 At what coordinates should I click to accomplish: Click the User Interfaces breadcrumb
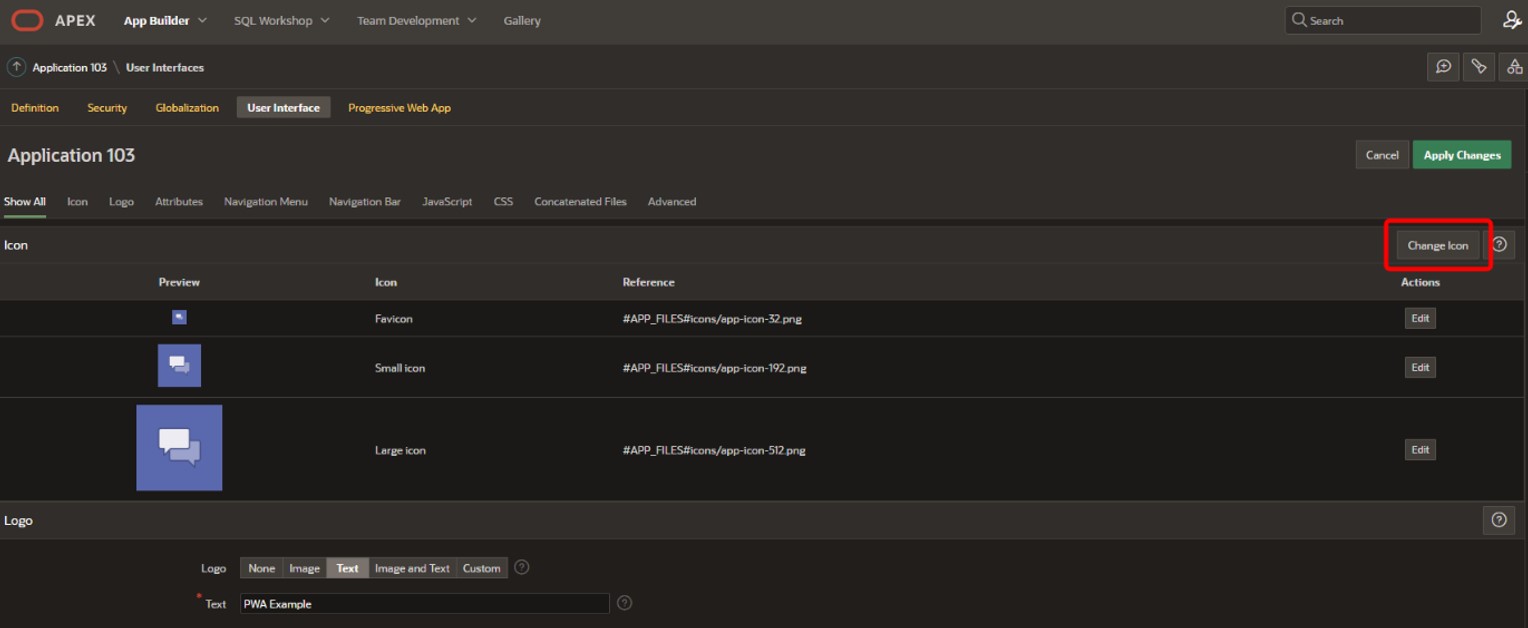pos(165,67)
